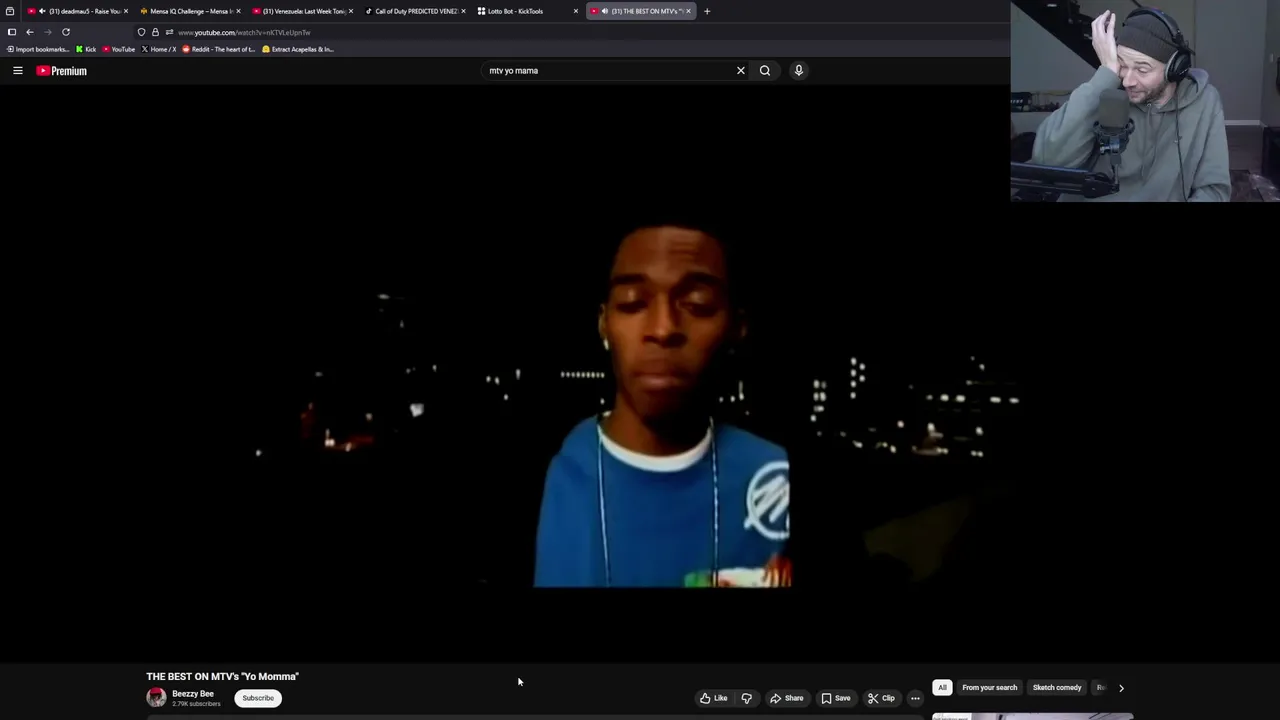
Task: Close the Venezuela Last Week Tonight tab
Action: click(x=351, y=11)
